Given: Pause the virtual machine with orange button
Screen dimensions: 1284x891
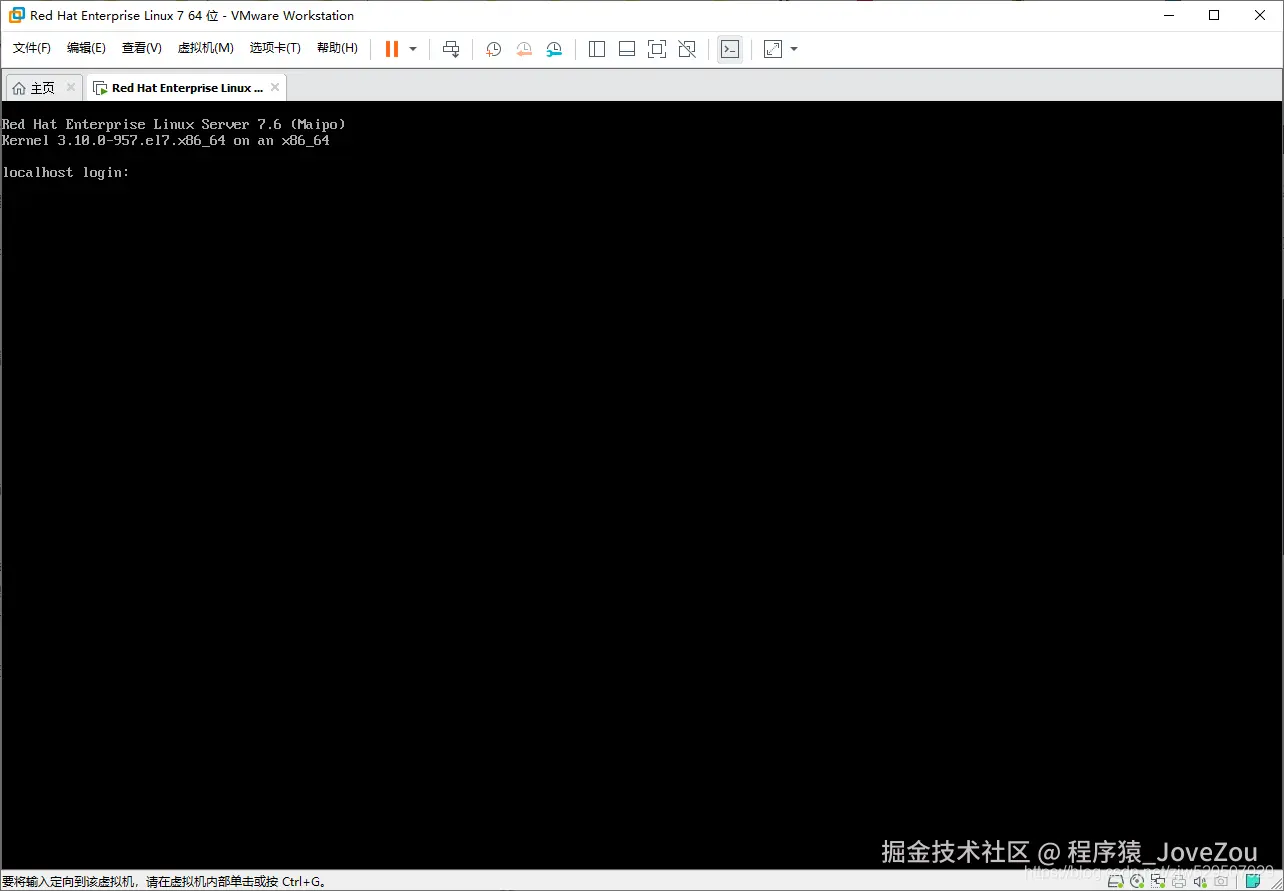Looking at the screenshot, I should click(392, 49).
